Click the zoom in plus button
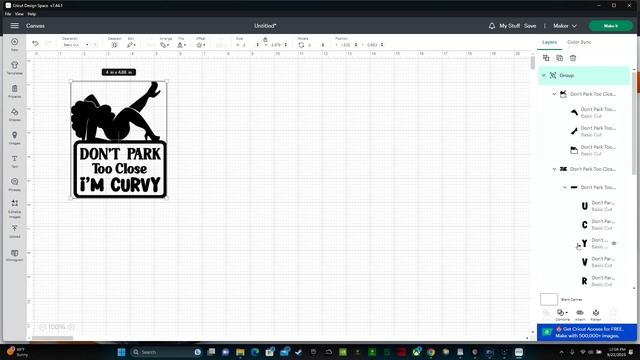640x360 pixels. [x=71, y=327]
